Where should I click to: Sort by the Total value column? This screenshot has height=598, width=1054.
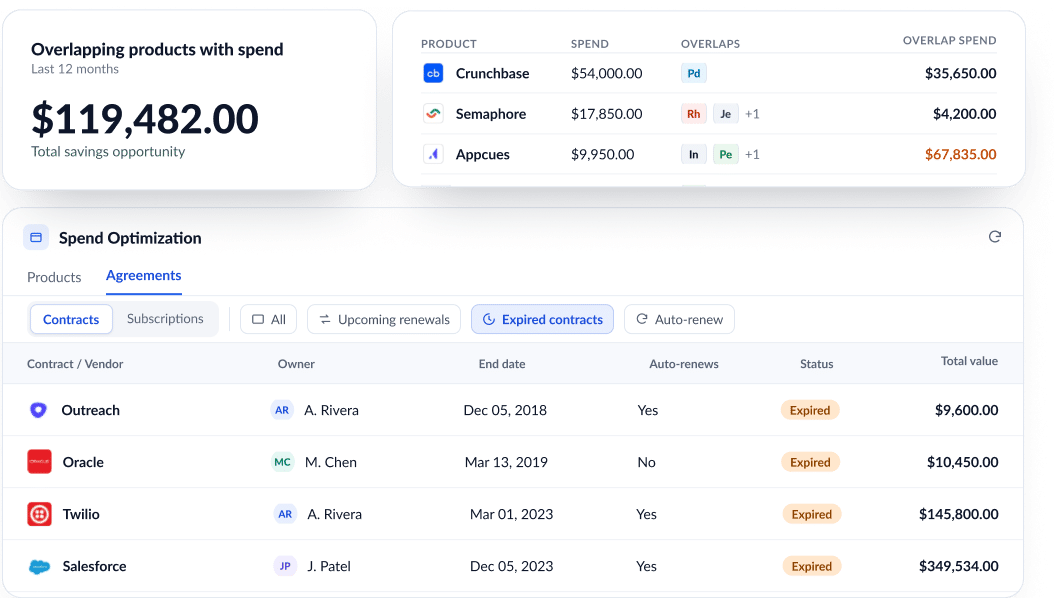click(x=969, y=361)
